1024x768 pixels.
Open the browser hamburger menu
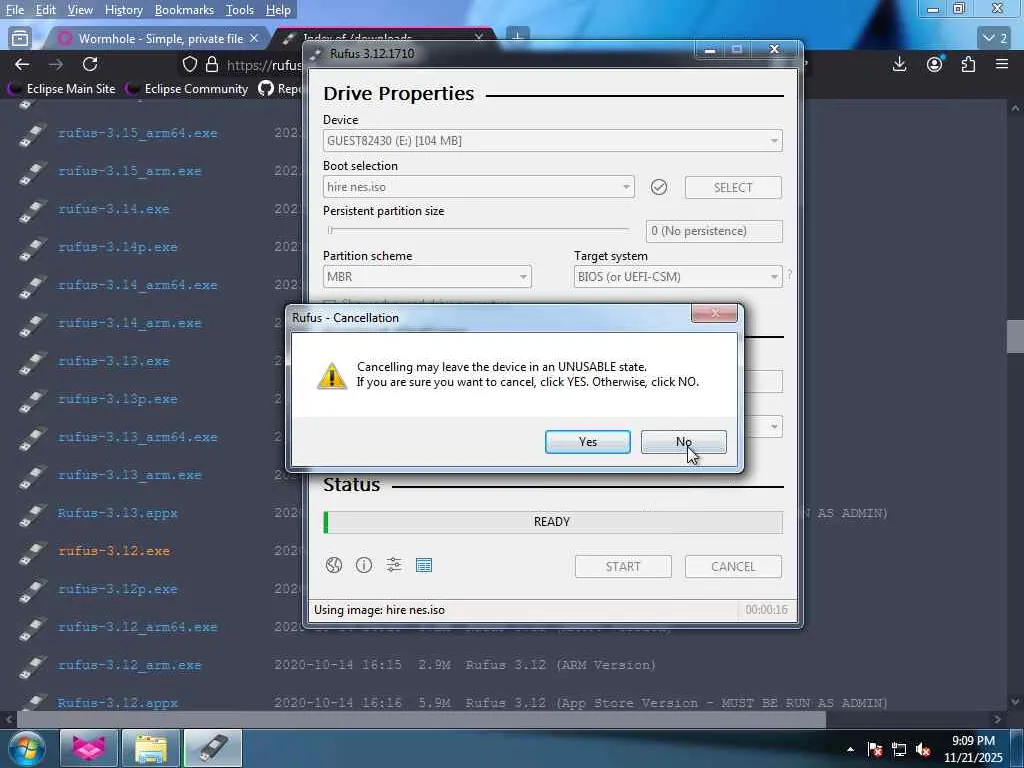click(1002, 64)
